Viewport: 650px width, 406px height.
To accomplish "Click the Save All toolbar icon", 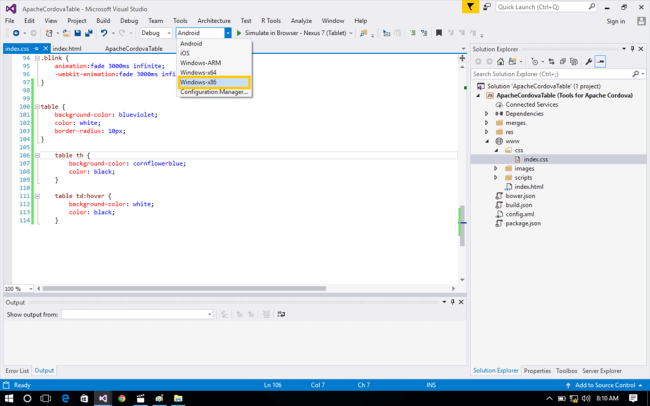I will click(88, 33).
